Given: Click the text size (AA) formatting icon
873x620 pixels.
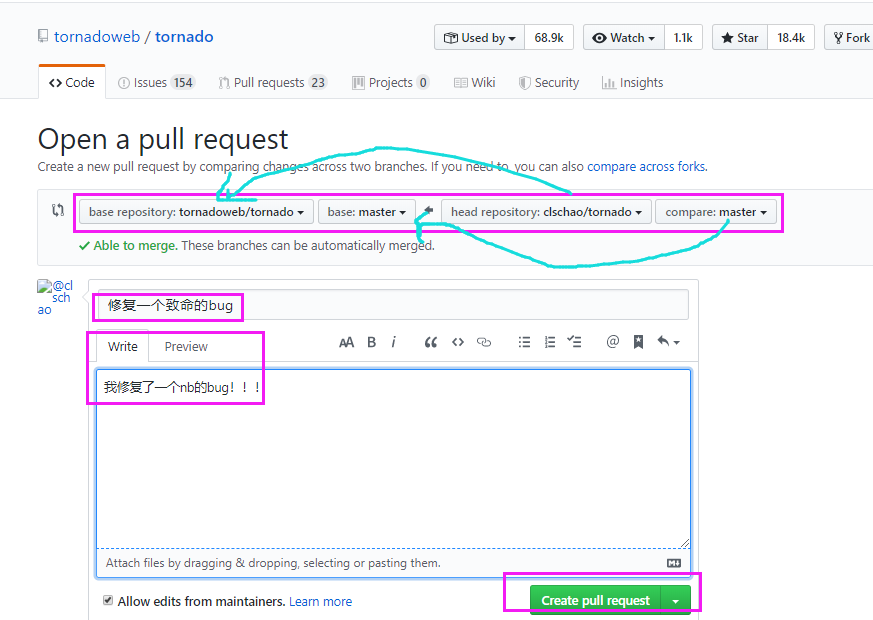Looking at the screenshot, I should (x=346, y=342).
